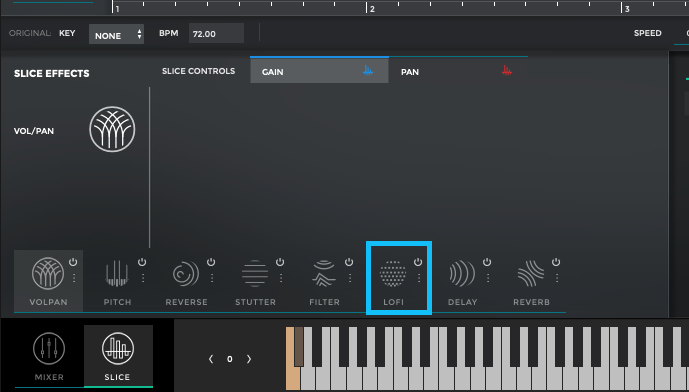Toggle STUTTER effect power button
Screen dimensions: 689x392
(280, 262)
